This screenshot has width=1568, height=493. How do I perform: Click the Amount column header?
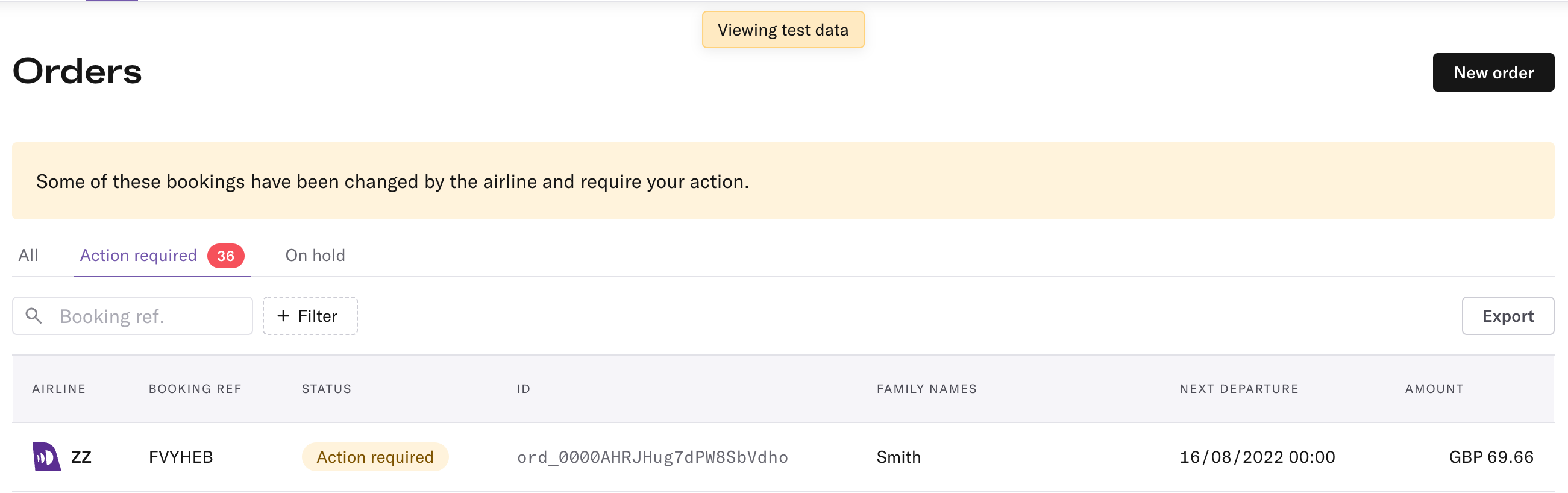1434,389
